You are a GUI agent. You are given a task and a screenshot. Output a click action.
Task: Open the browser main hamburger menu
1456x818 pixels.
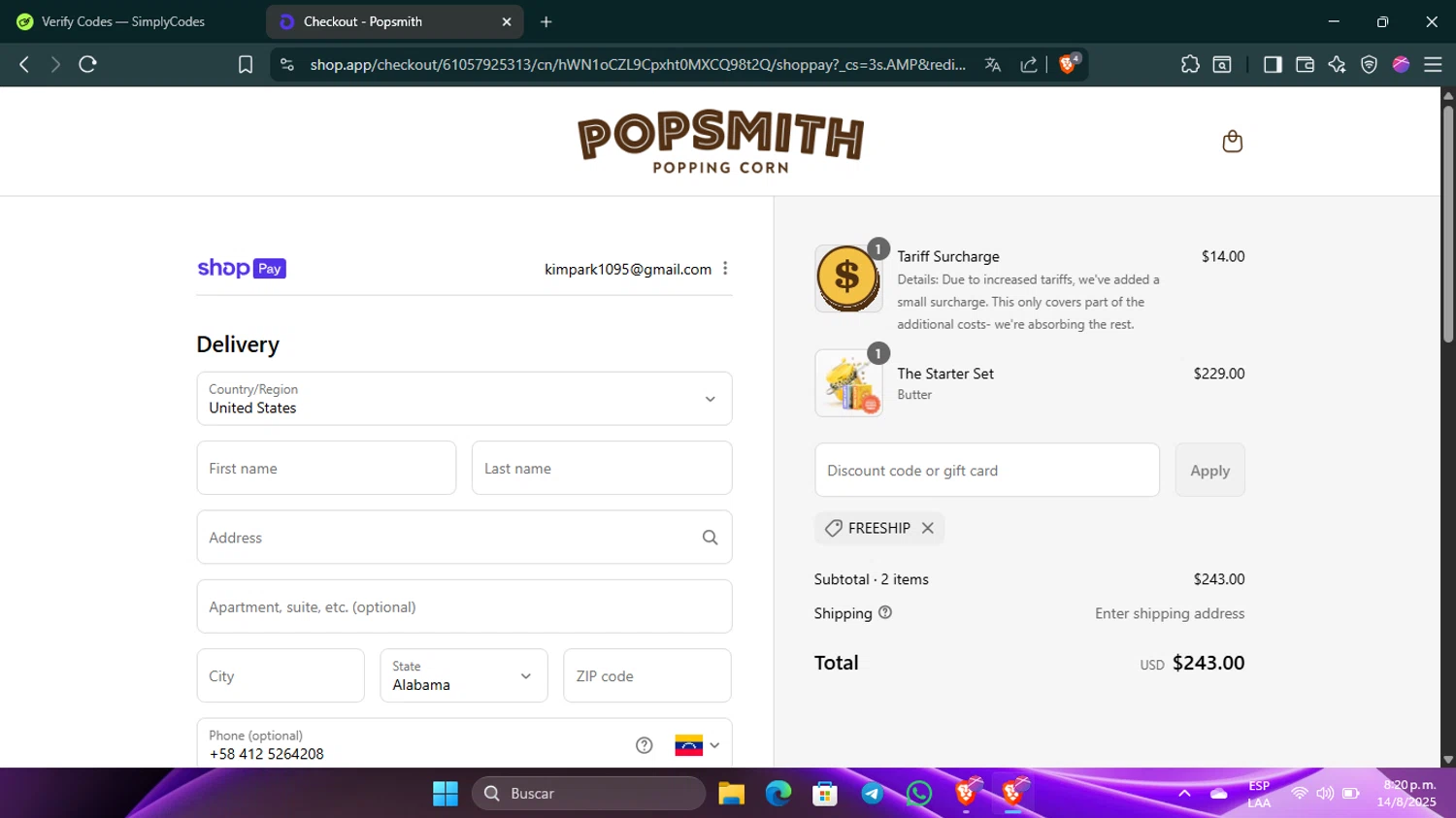pos(1433,64)
